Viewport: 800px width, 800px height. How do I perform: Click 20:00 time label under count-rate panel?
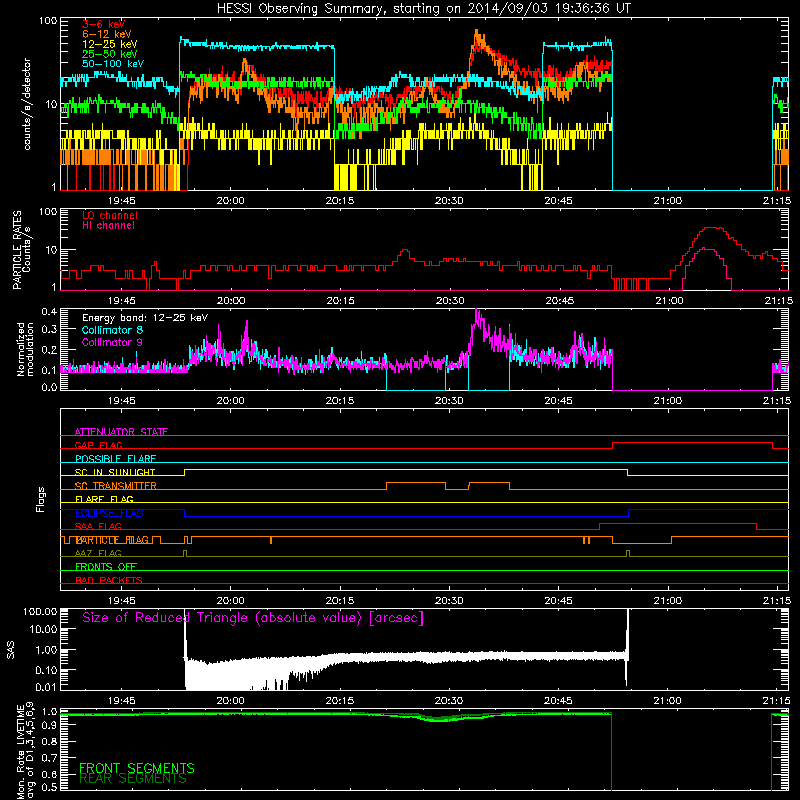(x=230, y=201)
